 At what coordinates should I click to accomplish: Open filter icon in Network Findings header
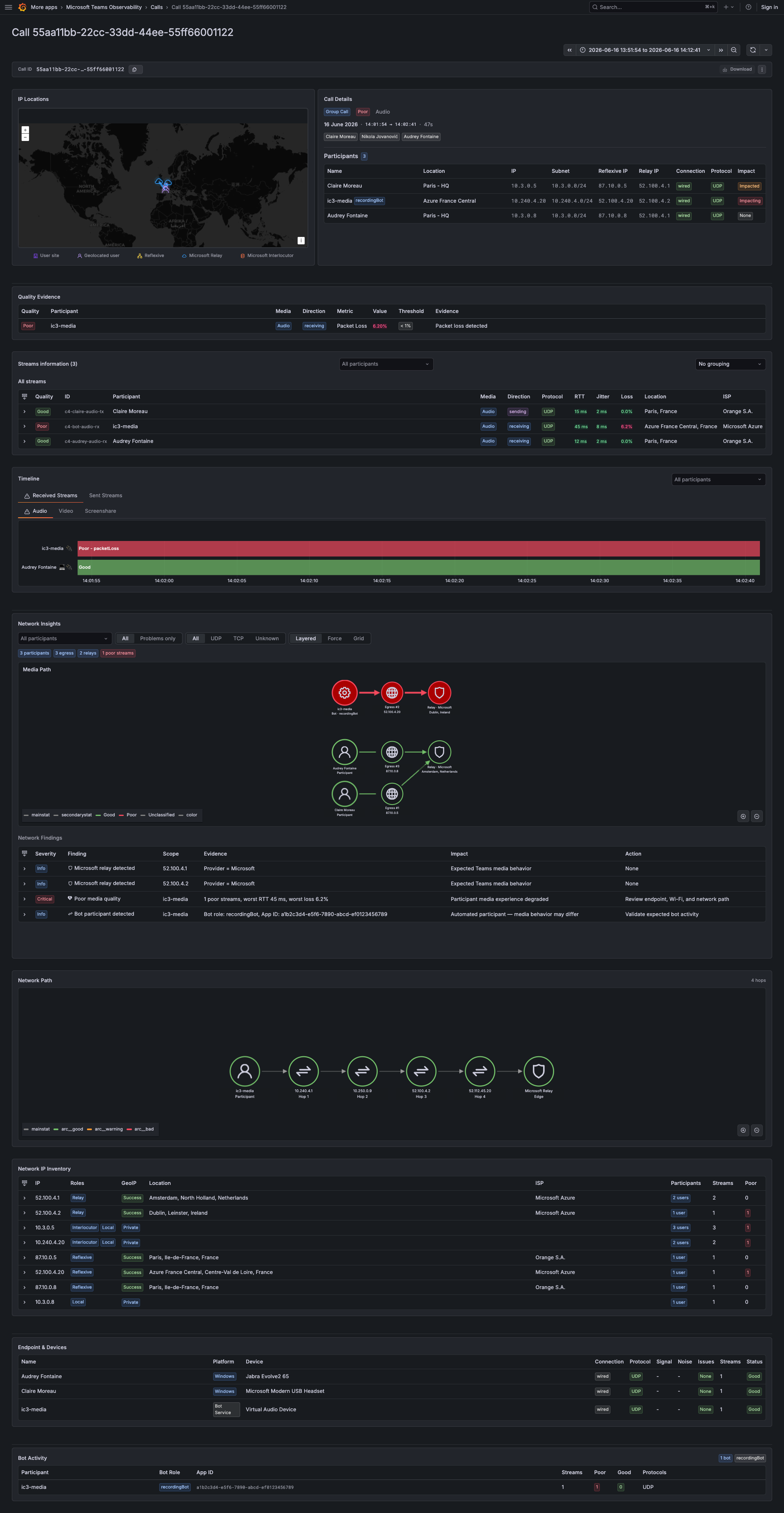pyautogui.click(x=24, y=854)
